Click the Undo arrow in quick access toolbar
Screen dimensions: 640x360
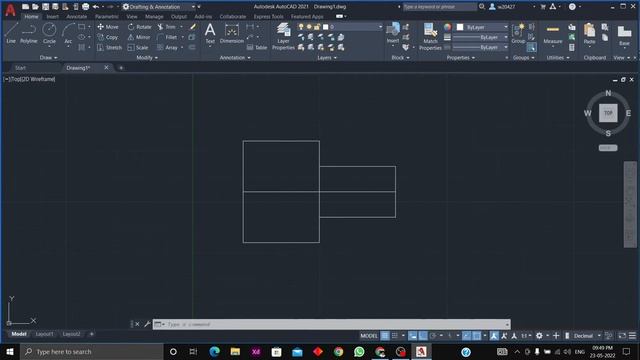(96, 7)
